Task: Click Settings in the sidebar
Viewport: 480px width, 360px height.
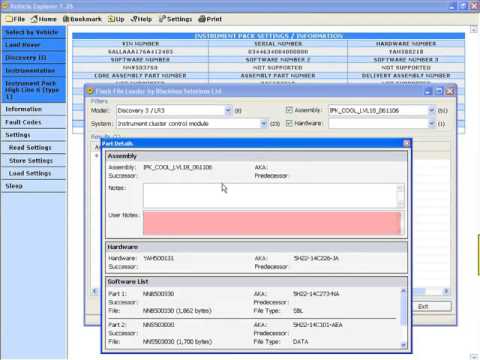Action: tap(33, 135)
